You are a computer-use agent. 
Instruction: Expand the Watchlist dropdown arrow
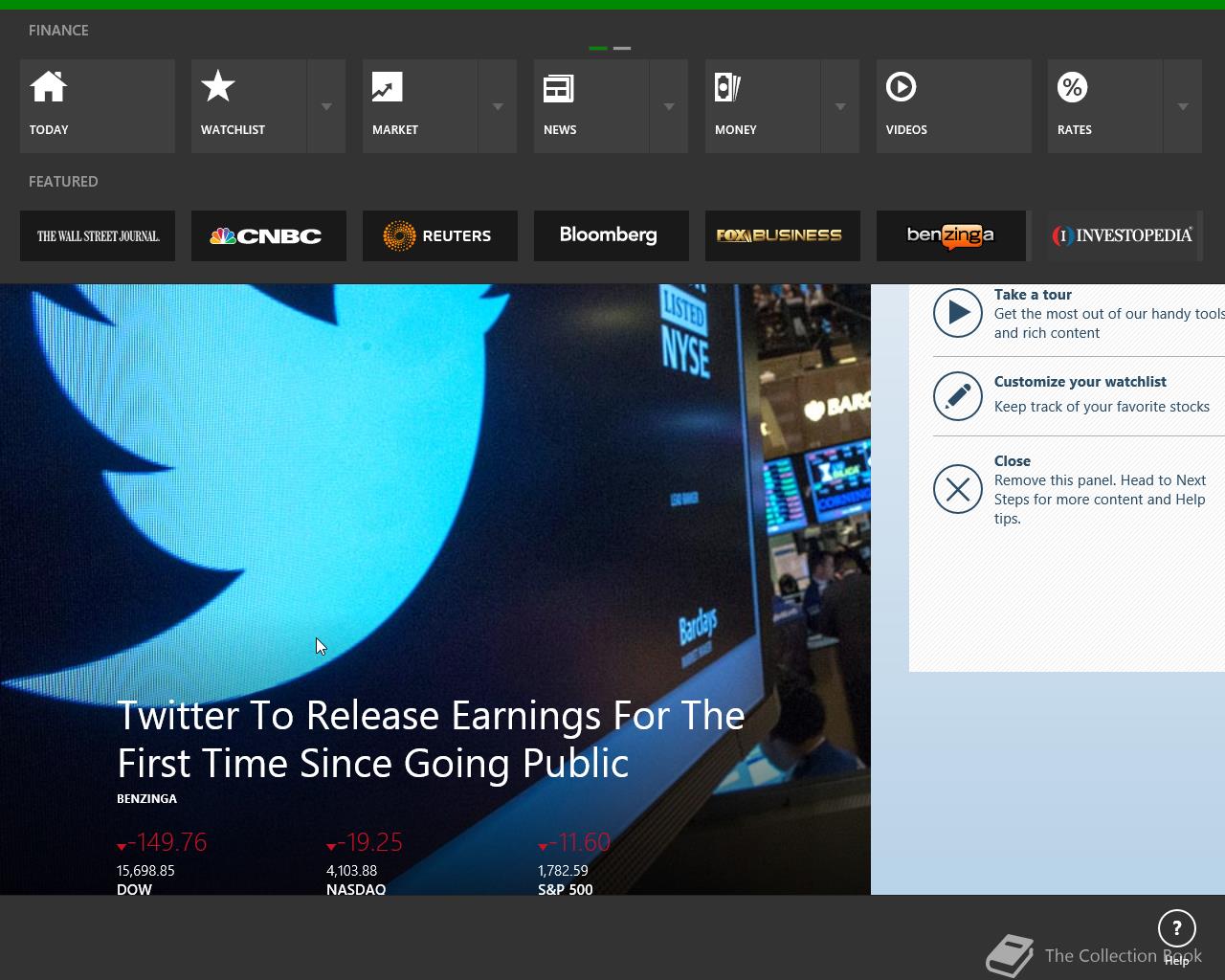point(326,106)
